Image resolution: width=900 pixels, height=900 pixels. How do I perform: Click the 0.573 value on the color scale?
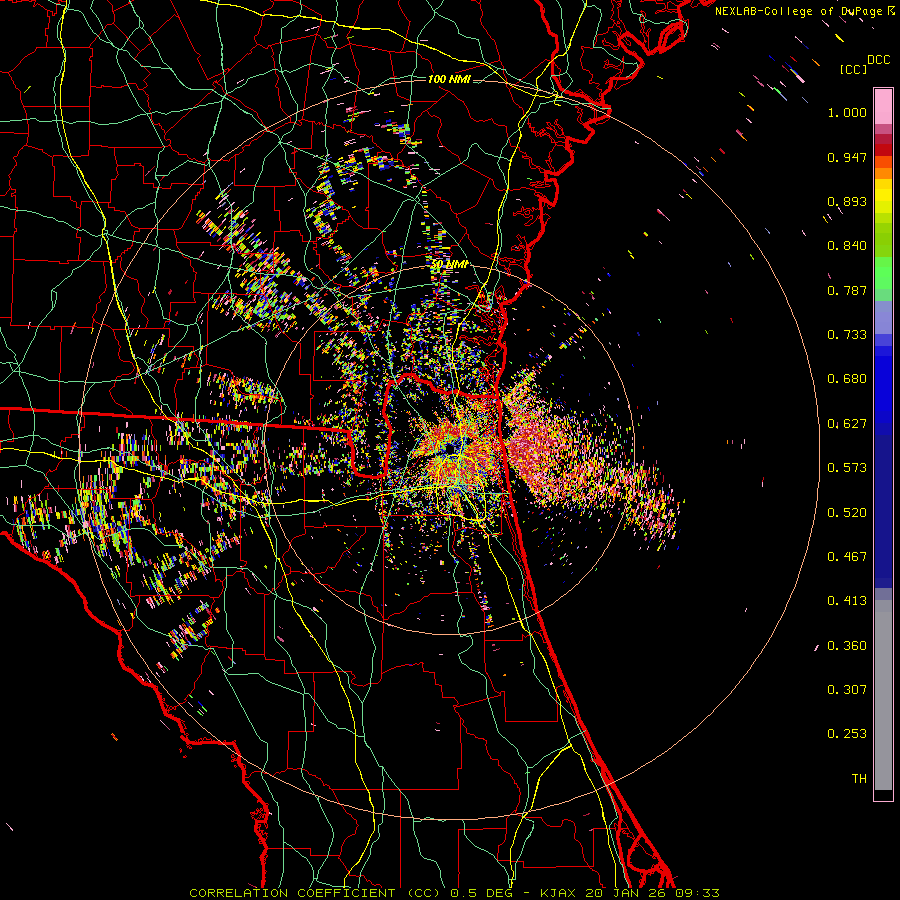(847, 468)
